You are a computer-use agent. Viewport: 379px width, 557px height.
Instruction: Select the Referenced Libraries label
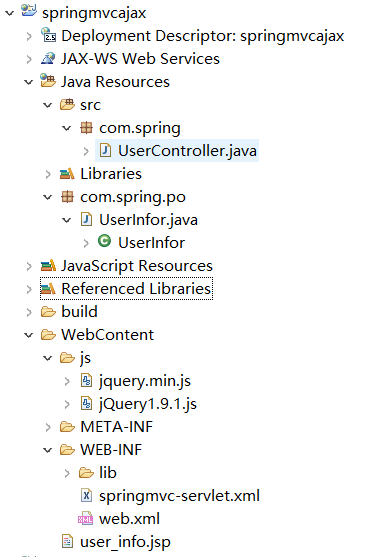click(136, 288)
